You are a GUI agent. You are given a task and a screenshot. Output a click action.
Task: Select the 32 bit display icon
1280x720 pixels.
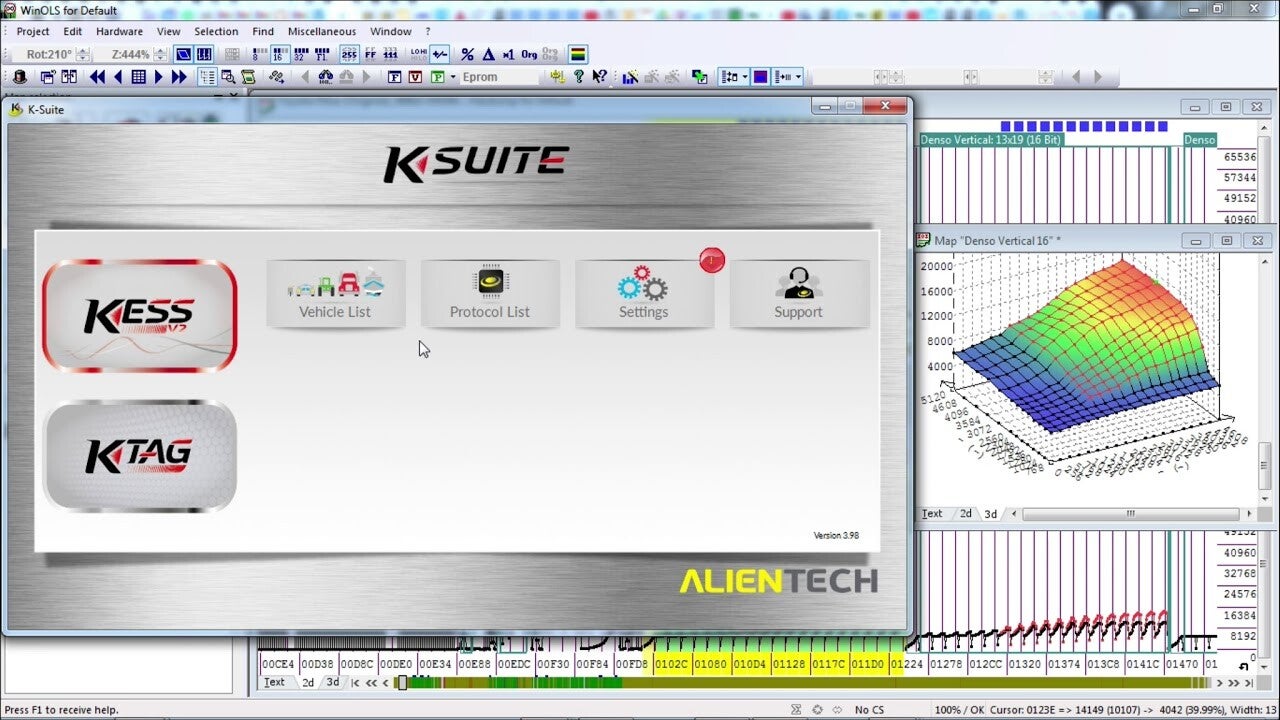301,54
